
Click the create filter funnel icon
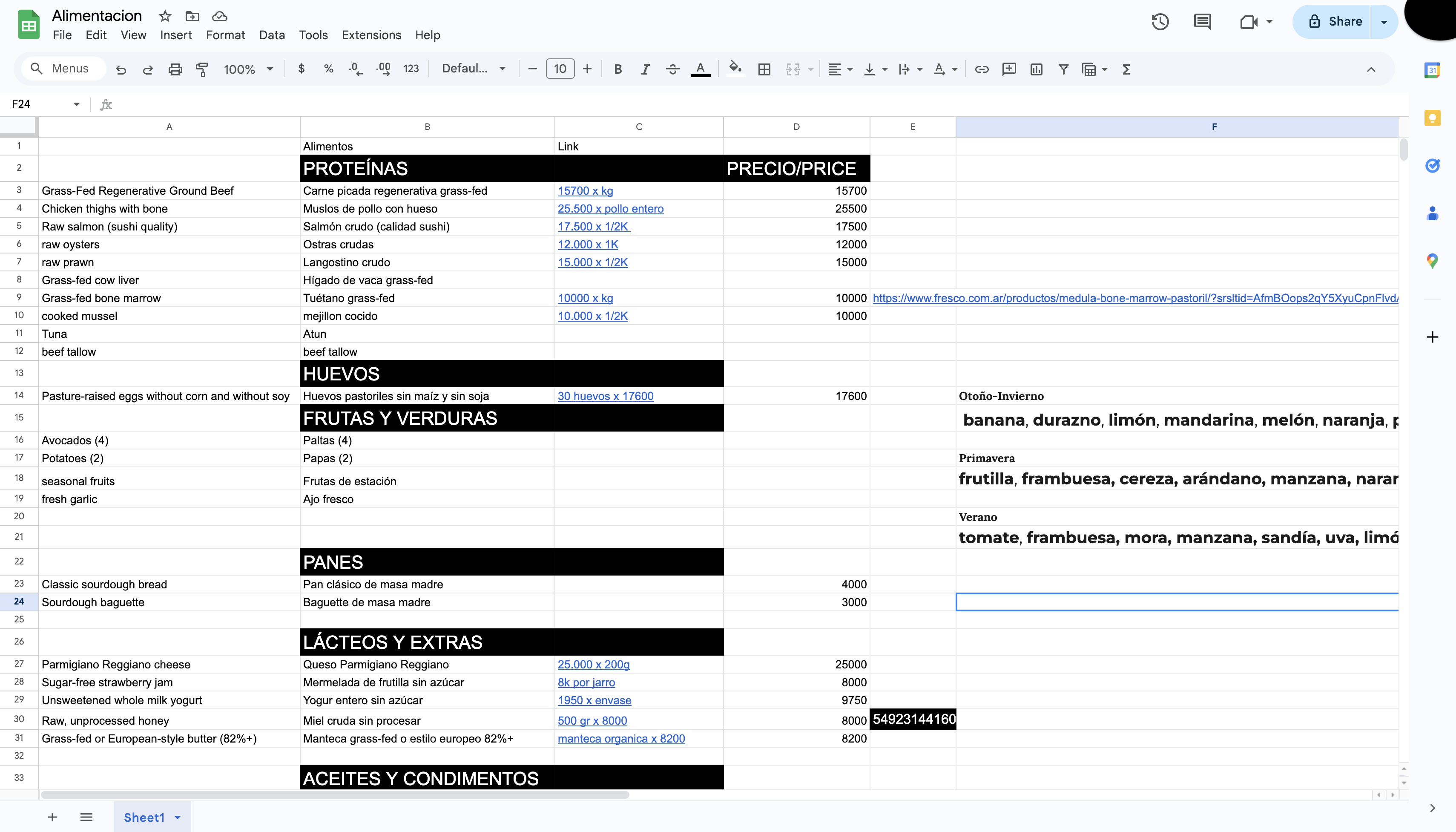point(1063,69)
